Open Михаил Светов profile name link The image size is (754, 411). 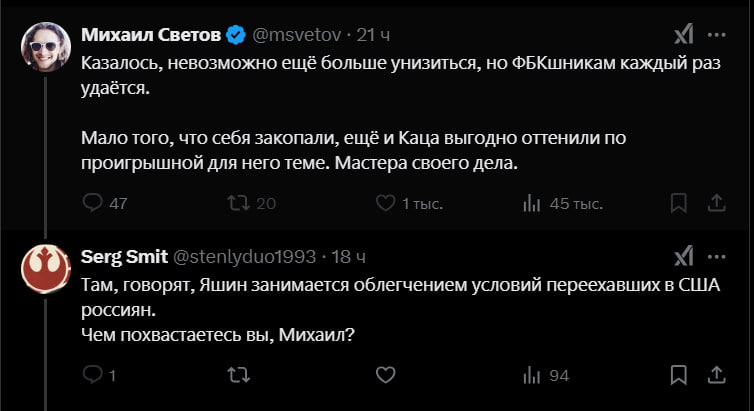click(150, 35)
